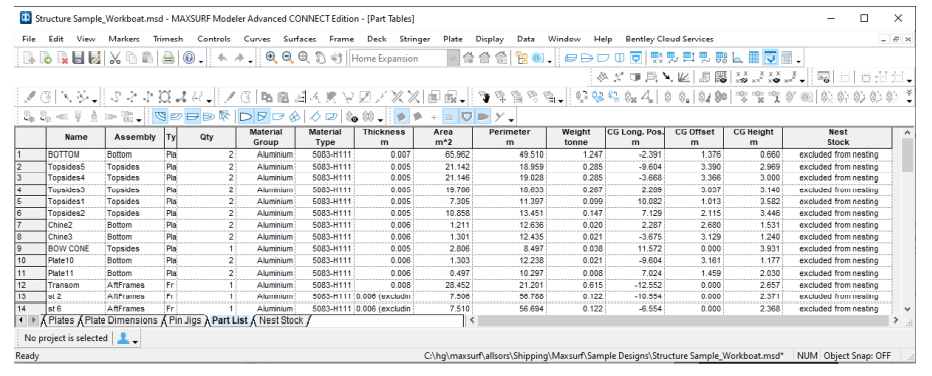Open the Calculations window calculator icon
Image resolution: width=932 pixels, height=376 pixels.
coord(786,58)
